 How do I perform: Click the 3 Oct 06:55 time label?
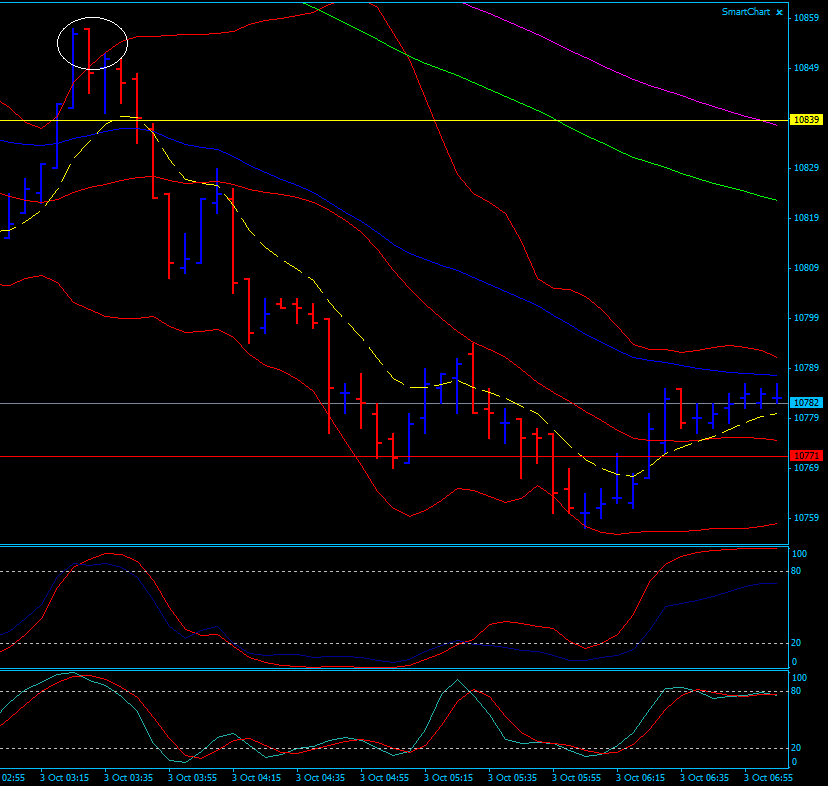(768, 778)
